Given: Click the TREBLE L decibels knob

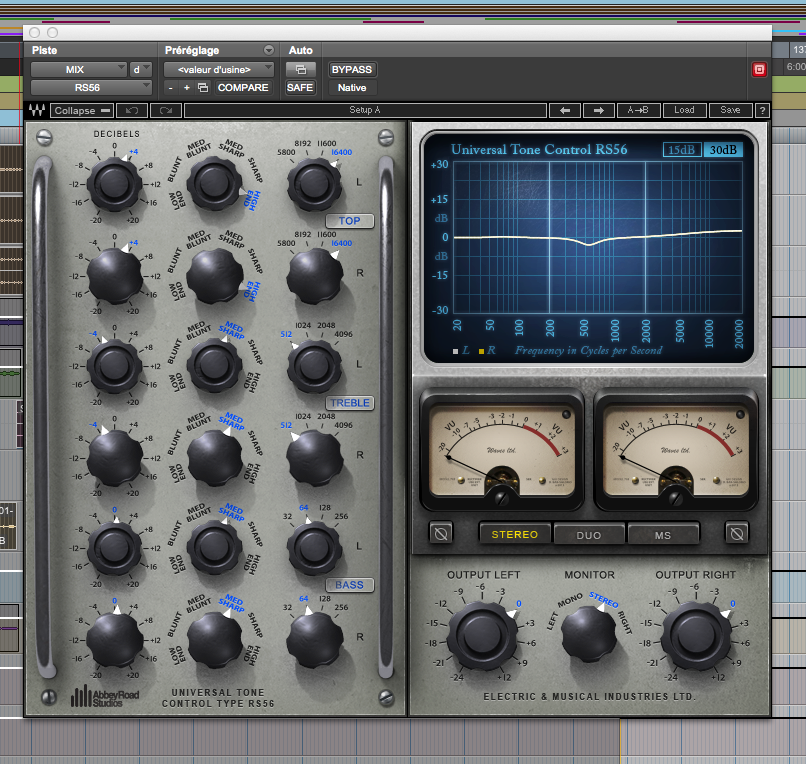Looking at the screenshot, I should tap(115, 366).
